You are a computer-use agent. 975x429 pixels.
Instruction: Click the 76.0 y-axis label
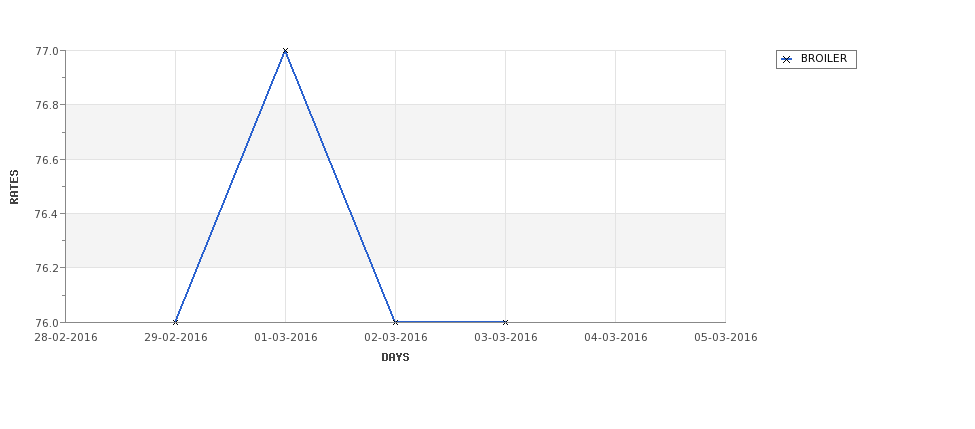point(47,323)
